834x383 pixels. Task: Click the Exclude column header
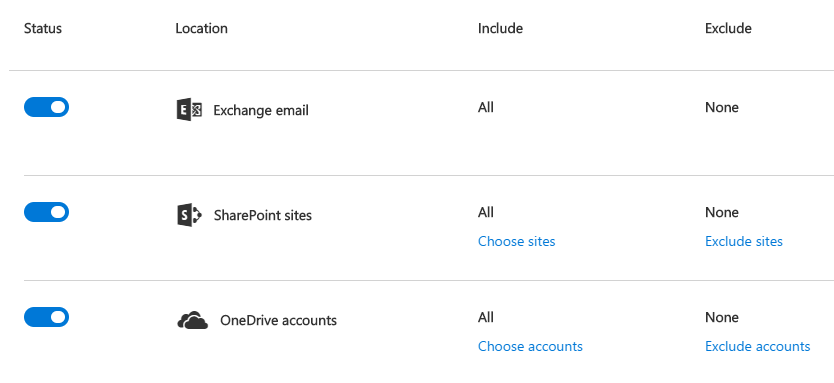728,28
